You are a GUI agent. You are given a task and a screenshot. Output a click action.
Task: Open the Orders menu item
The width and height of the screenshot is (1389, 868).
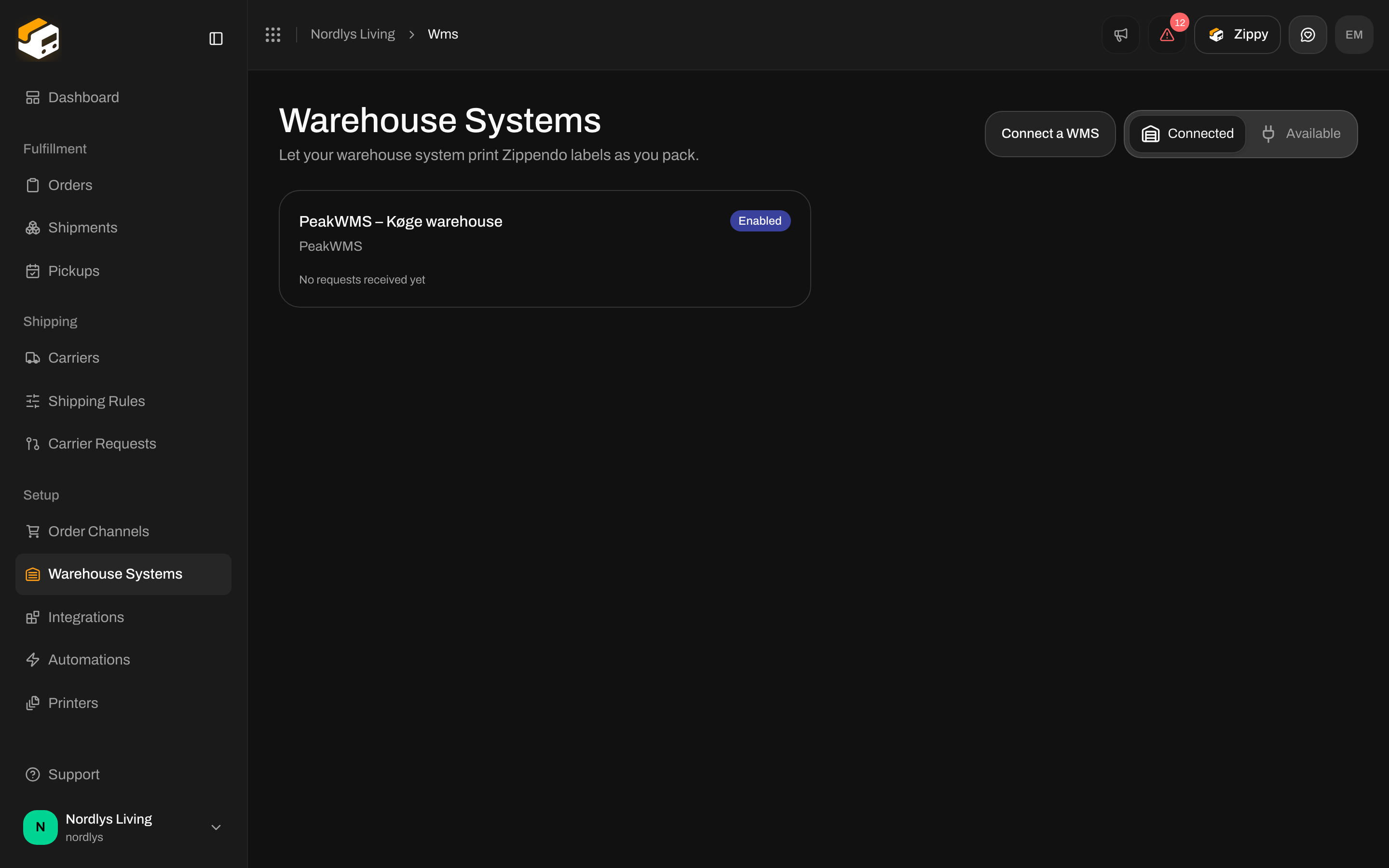point(123,186)
